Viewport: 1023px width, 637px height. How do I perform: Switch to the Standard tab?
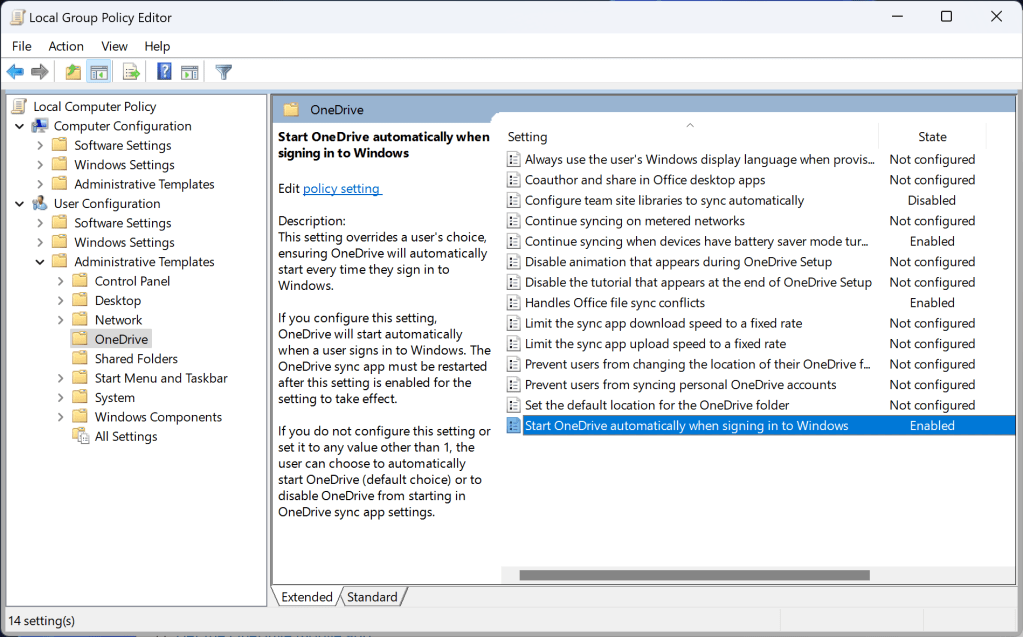[371, 596]
